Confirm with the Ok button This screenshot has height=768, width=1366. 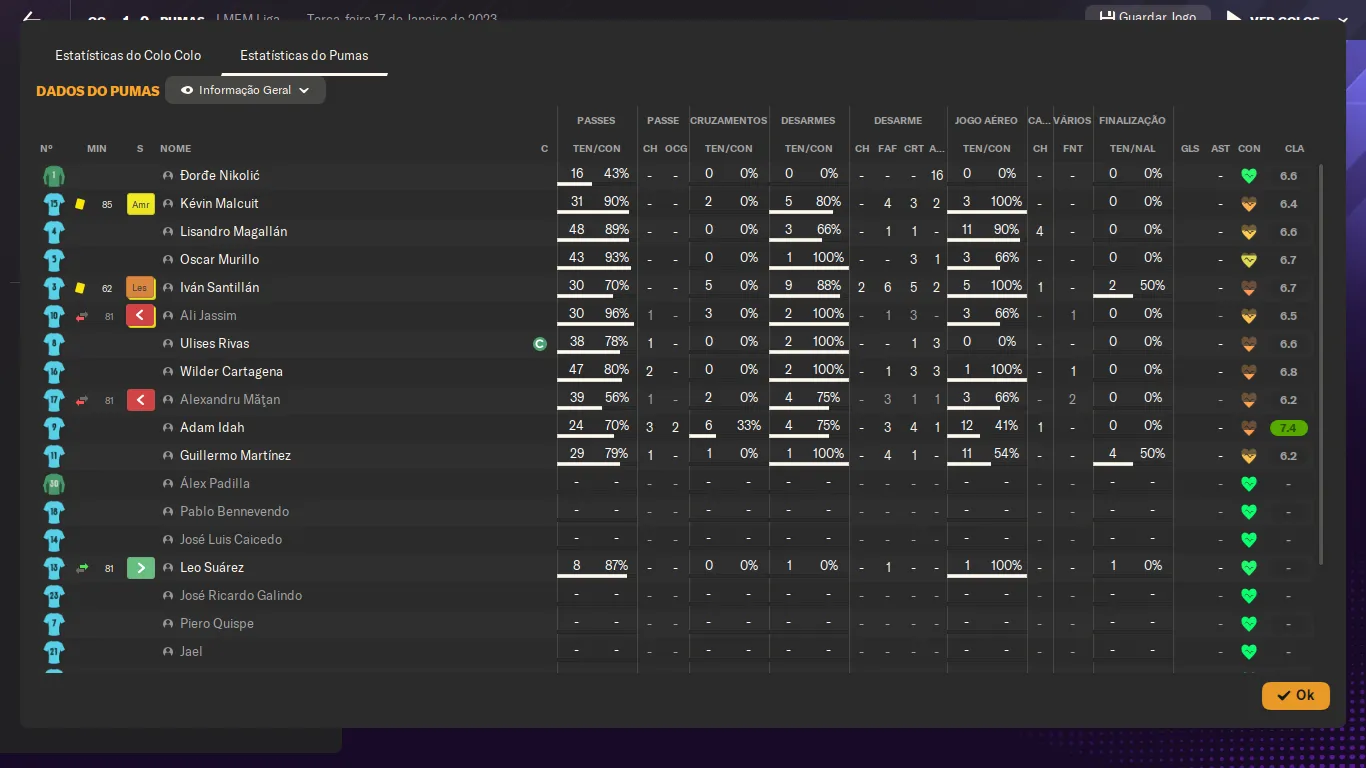pos(1295,695)
